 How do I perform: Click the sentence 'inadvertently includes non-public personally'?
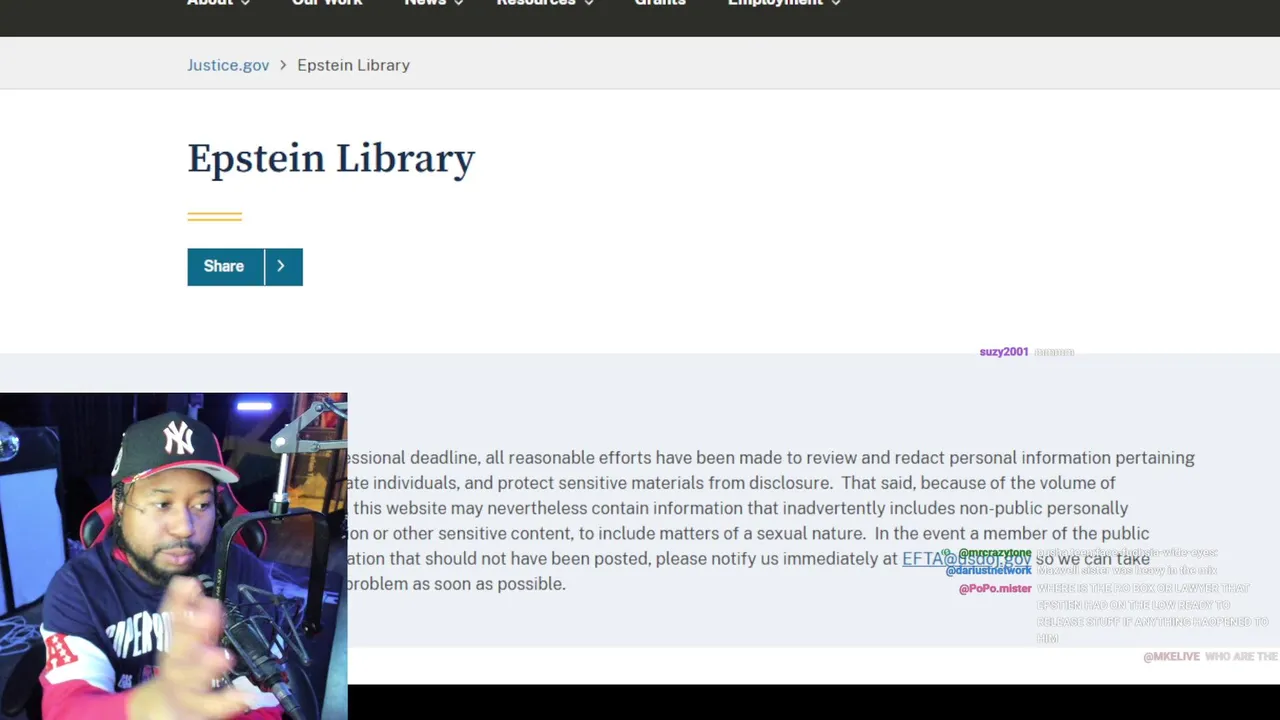pos(955,508)
